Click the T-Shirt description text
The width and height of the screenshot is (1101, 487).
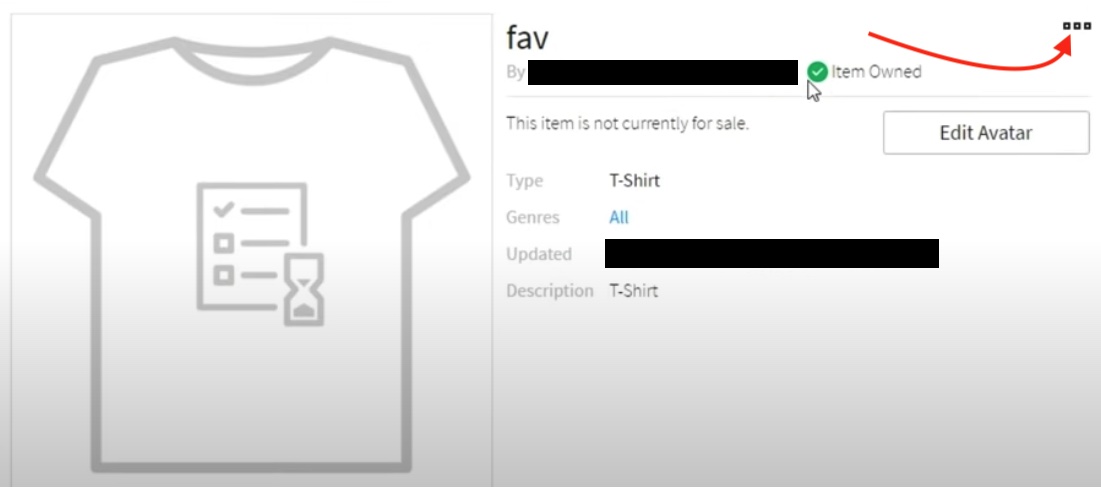(633, 291)
